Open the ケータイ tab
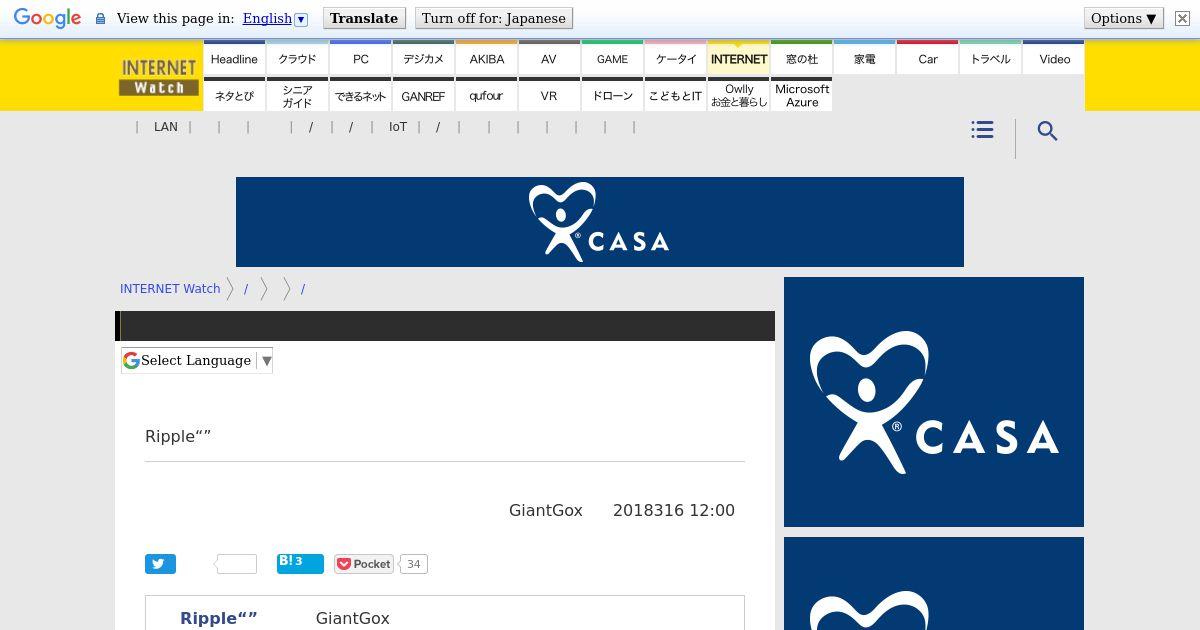This screenshot has width=1200, height=630. point(675,58)
